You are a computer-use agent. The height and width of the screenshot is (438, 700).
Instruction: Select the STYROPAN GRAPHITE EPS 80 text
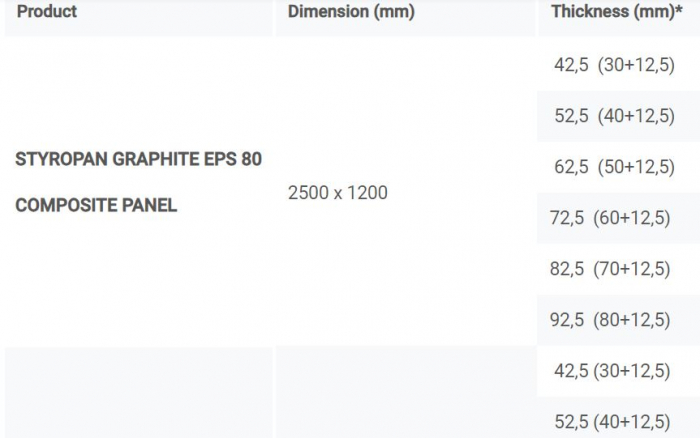click(139, 160)
